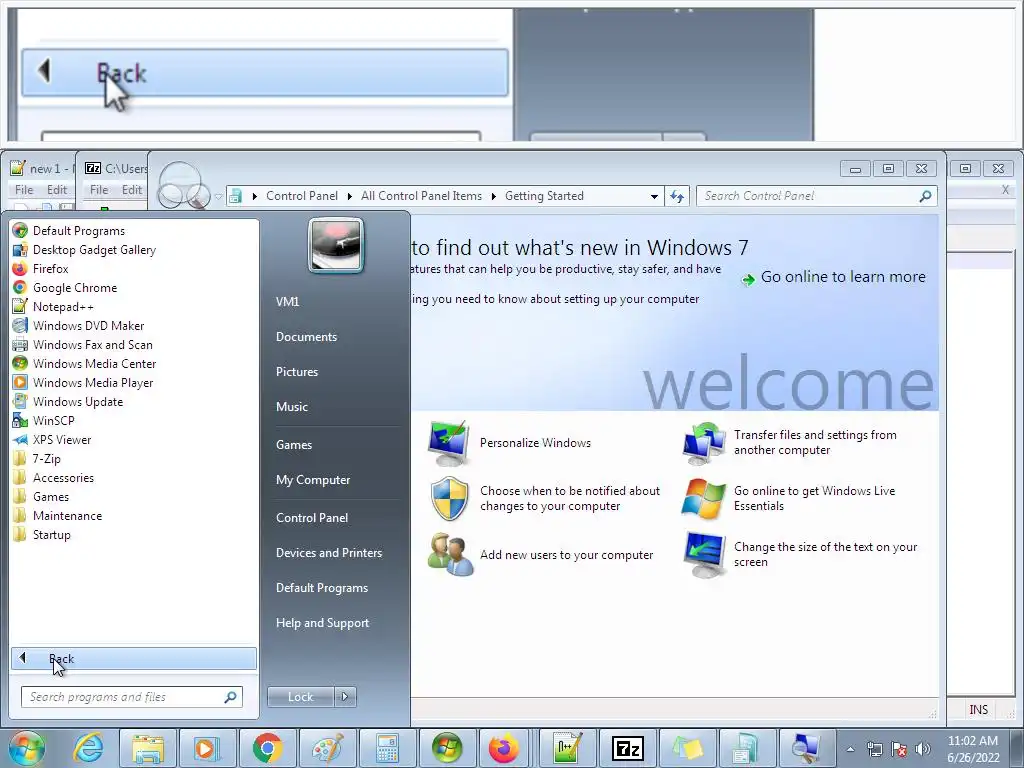Click the Start orb on taskbar
The height and width of the screenshot is (768, 1024).
[25, 748]
